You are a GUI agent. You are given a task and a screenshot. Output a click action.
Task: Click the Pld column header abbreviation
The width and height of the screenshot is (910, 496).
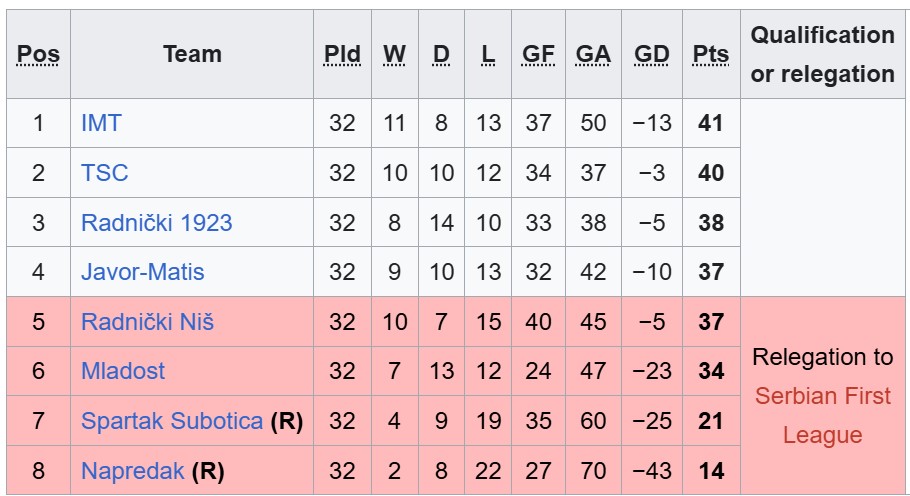coord(342,55)
